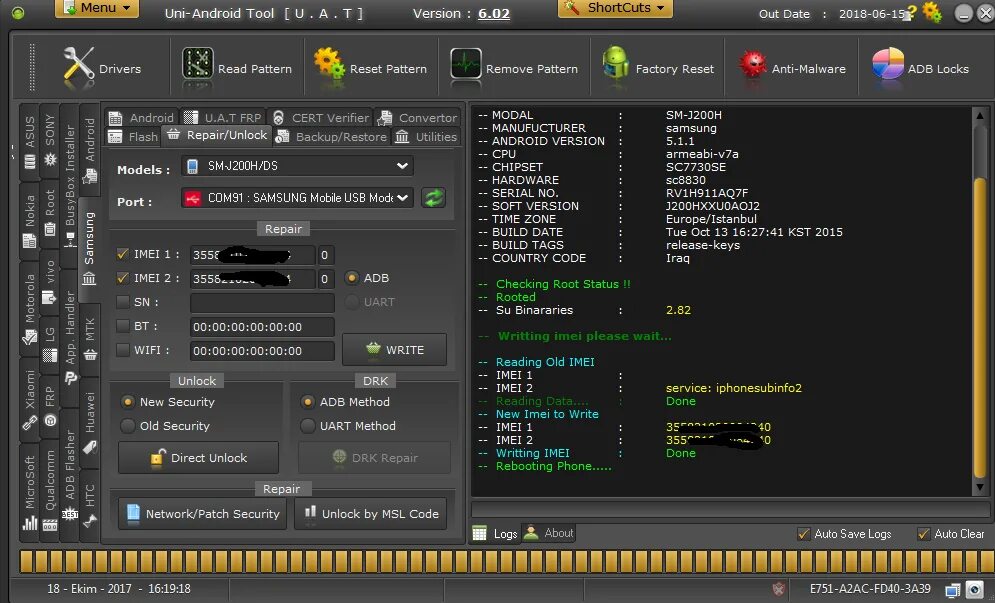Image resolution: width=995 pixels, height=603 pixels.
Task: Select ADB Method for DRK
Action: pos(308,402)
